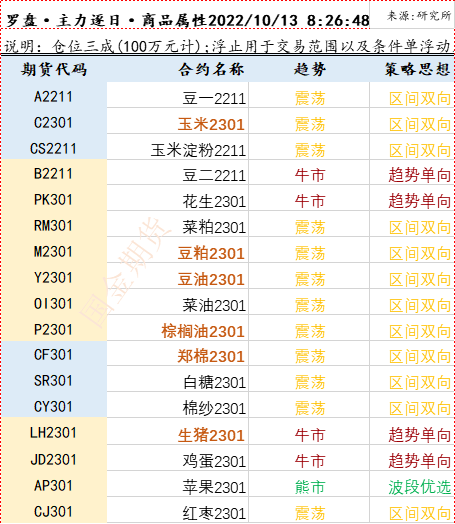The width and height of the screenshot is (455, 524).
Task: Click the 策略思想 column header
Action: coord(418,70)
